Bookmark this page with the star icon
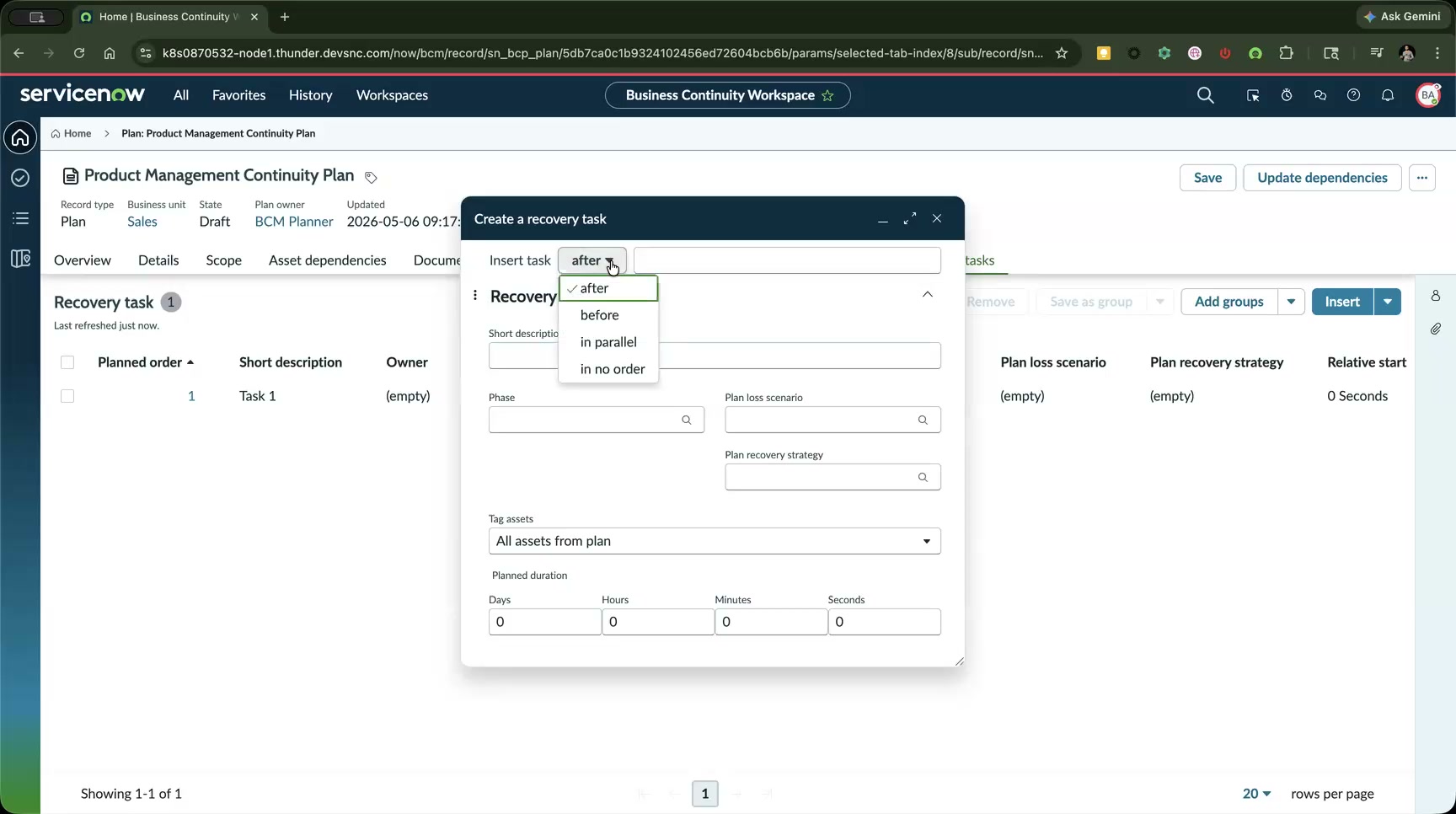Screen dimensions: 1456x814 point(1062,53)
